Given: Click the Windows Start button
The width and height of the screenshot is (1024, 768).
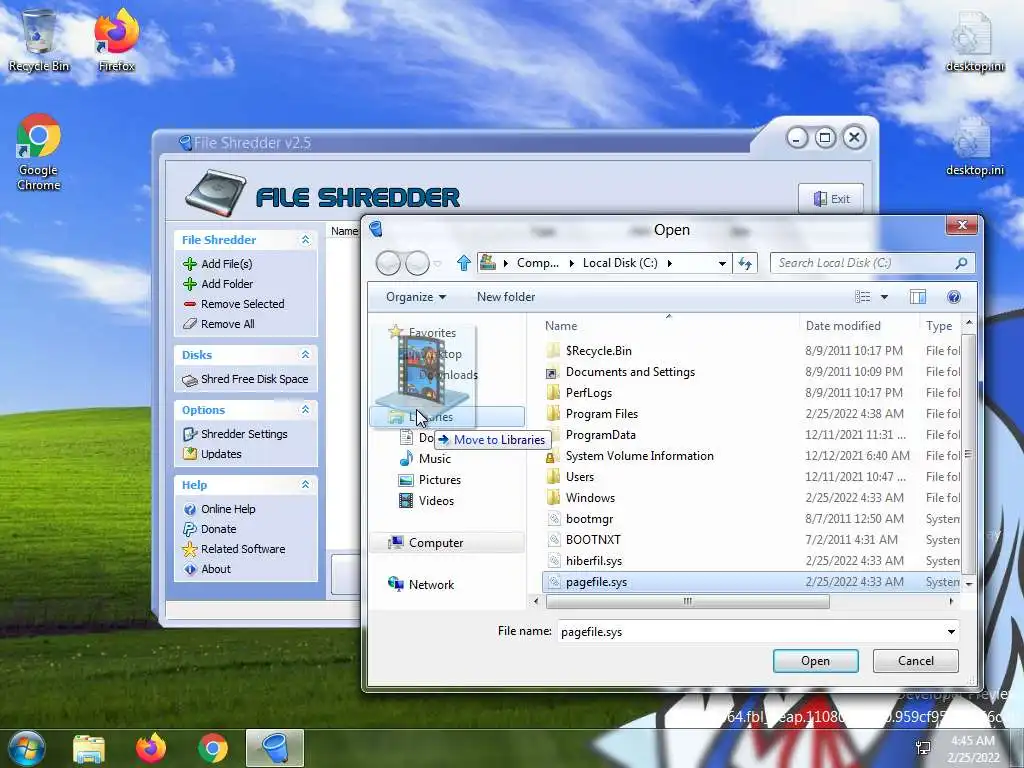Looking at the screenshot, I should (x=26, y=748).
